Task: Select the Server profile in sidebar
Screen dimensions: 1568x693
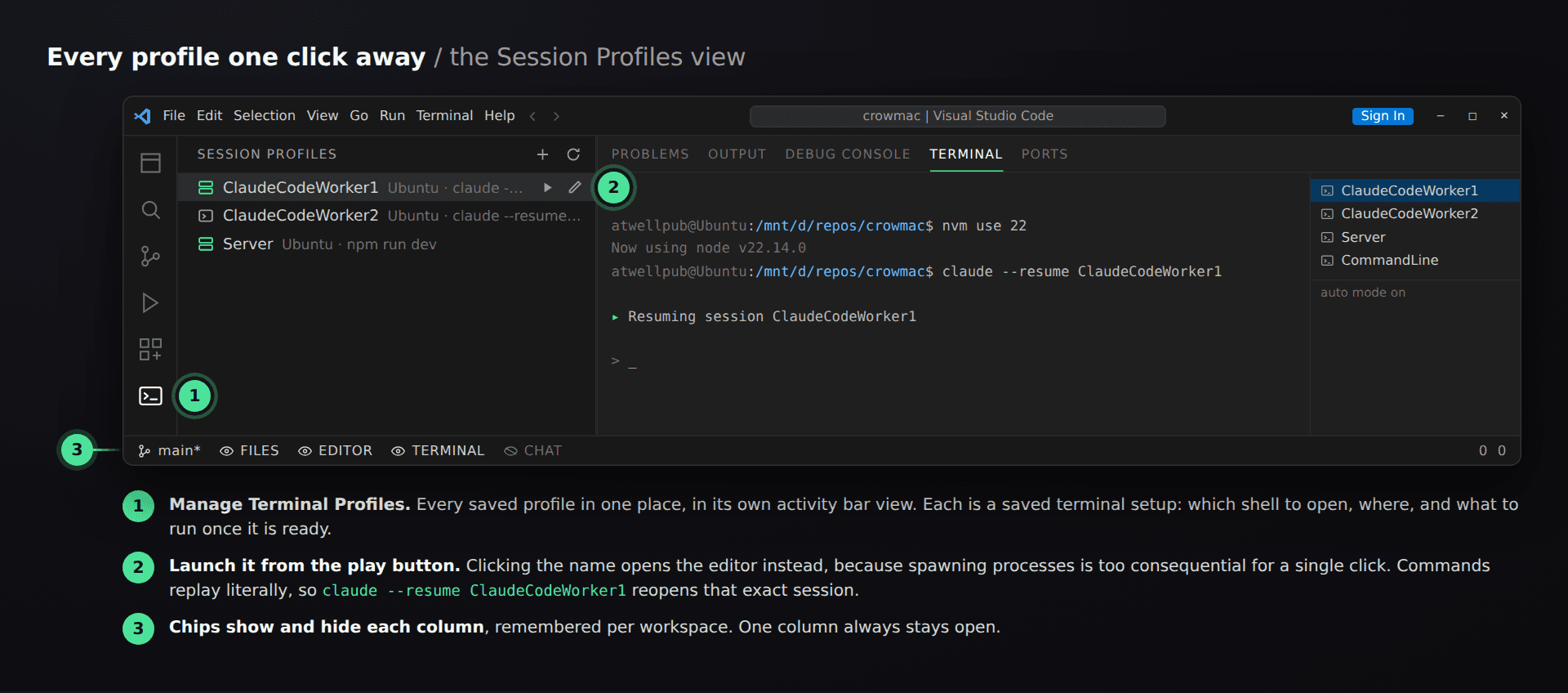Action: coord(386,244)
